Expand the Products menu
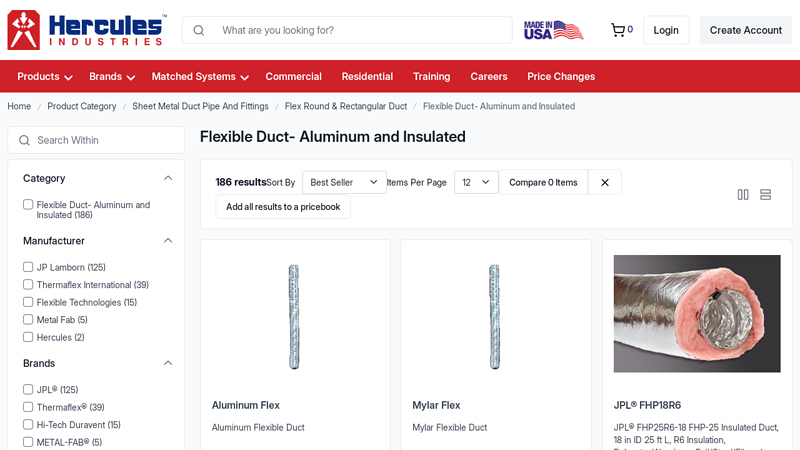This screenshot has width=800, height=450. (x=45, y=77)
